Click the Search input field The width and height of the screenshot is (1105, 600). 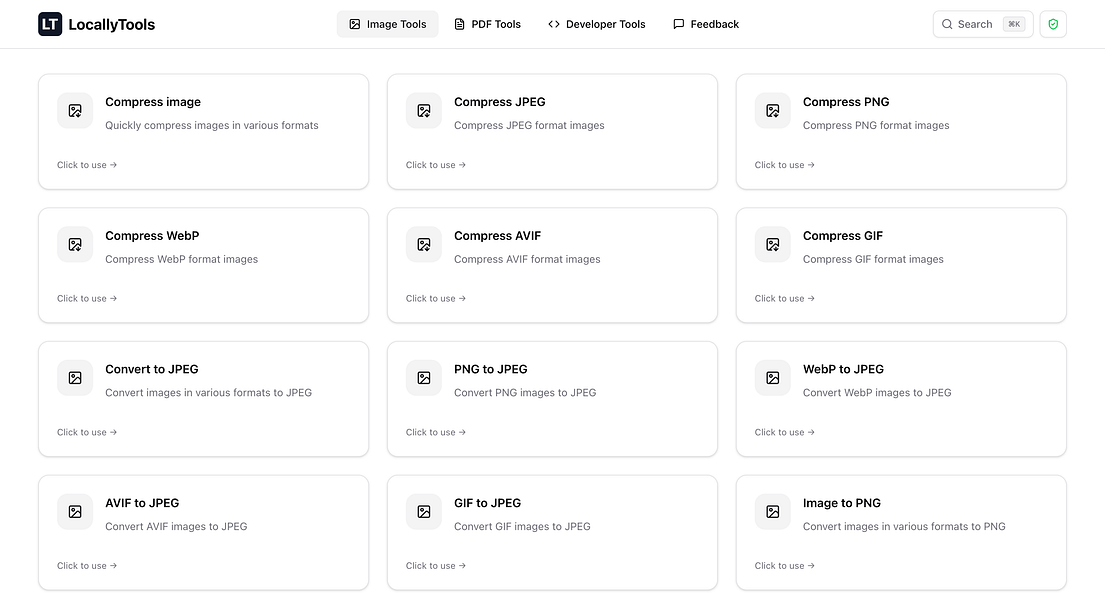click(x=983, y=23)
